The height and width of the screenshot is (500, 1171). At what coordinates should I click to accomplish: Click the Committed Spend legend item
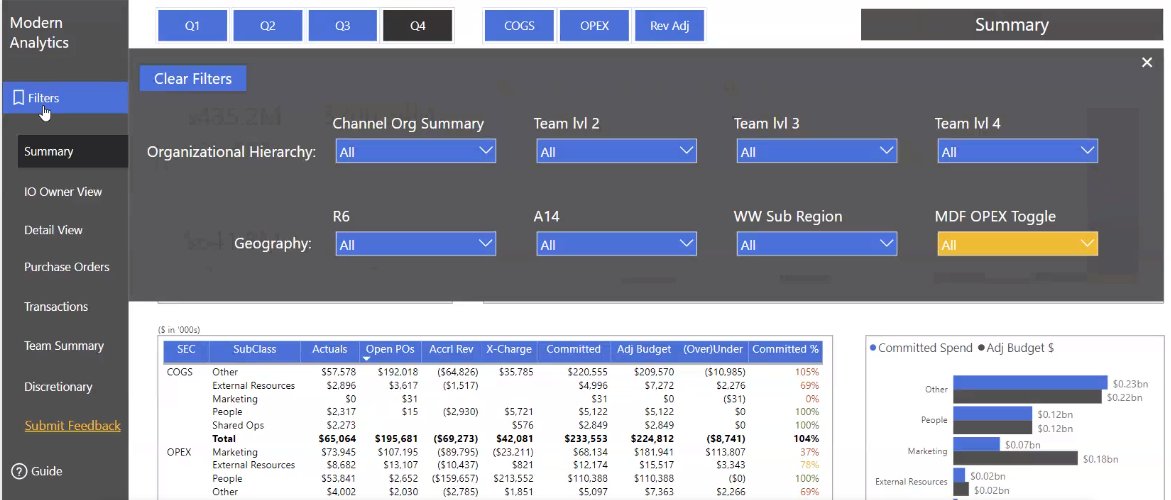click(922, 348)
